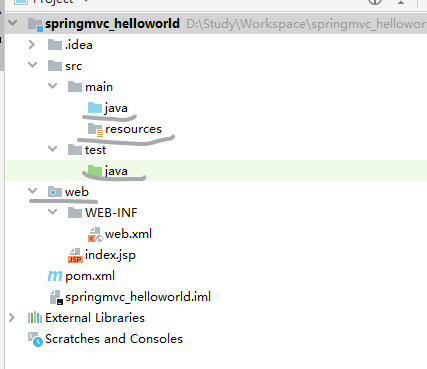427x369 pixels.
Task: Click the springmvc_helloworld.iml file icon
Action: [56, 297]
